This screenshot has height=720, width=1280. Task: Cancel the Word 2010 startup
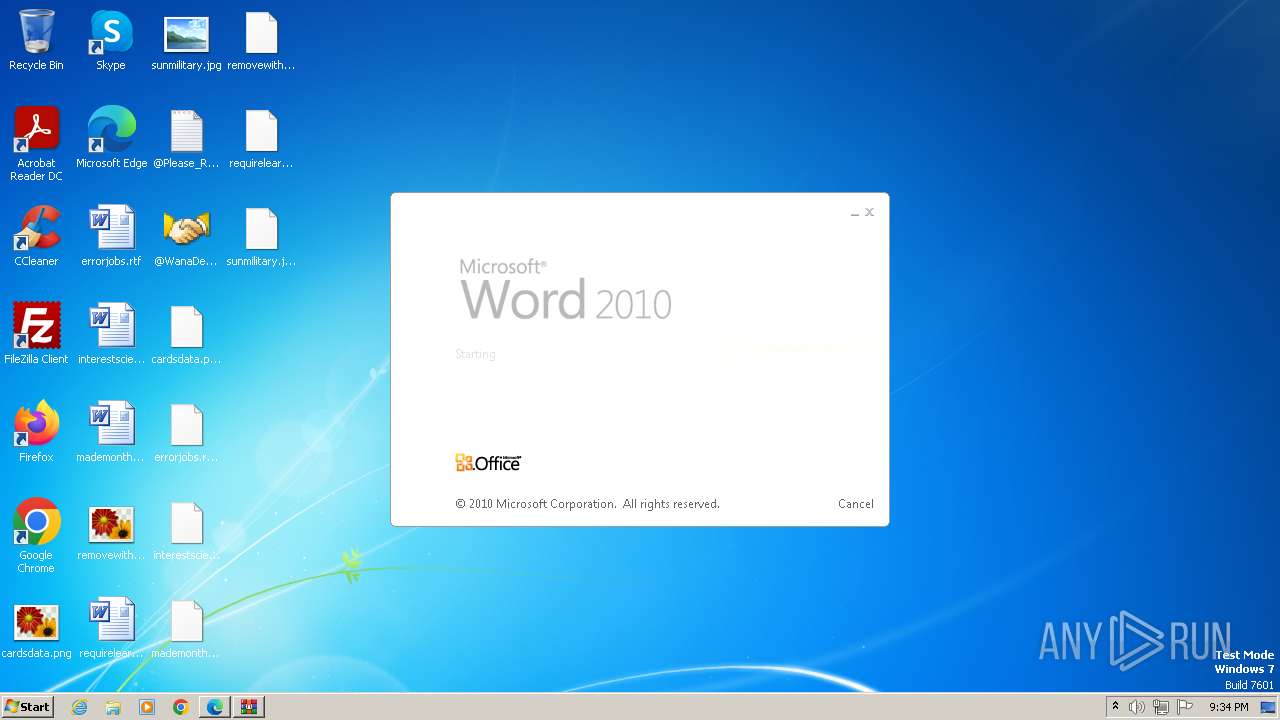pos(855,504)
